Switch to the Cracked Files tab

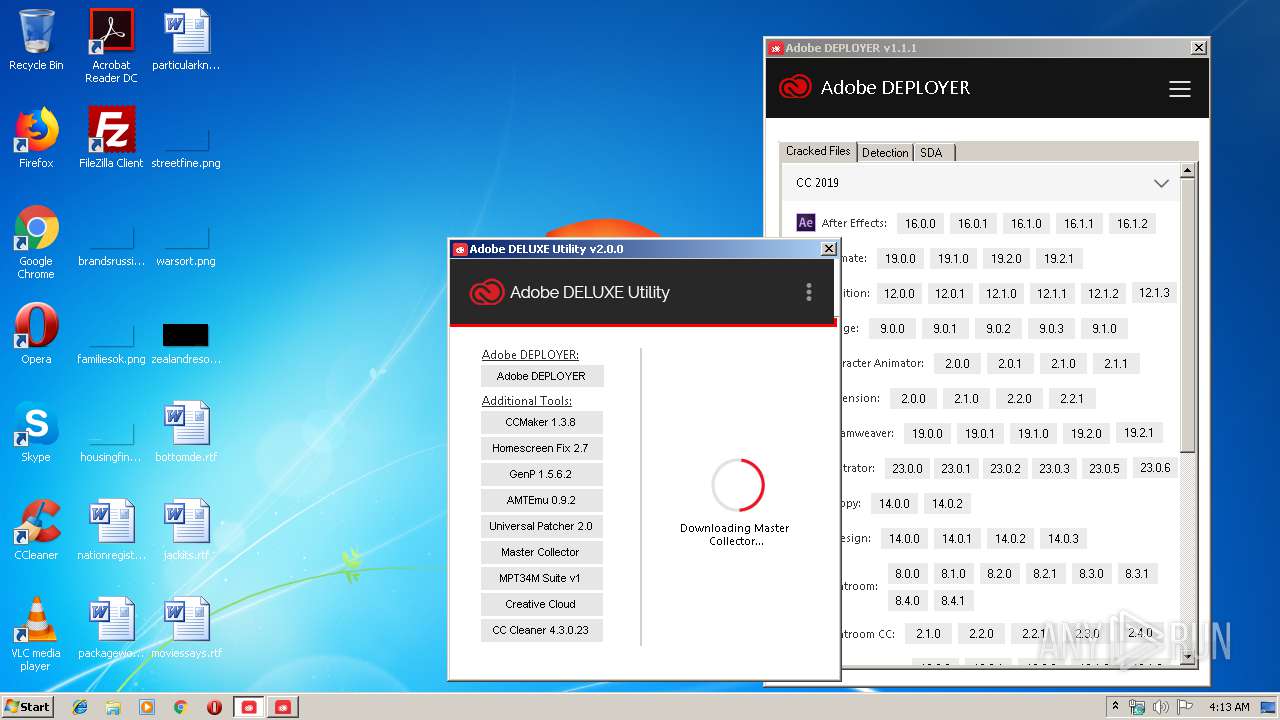pyautogui.click(x=818, y=151)
